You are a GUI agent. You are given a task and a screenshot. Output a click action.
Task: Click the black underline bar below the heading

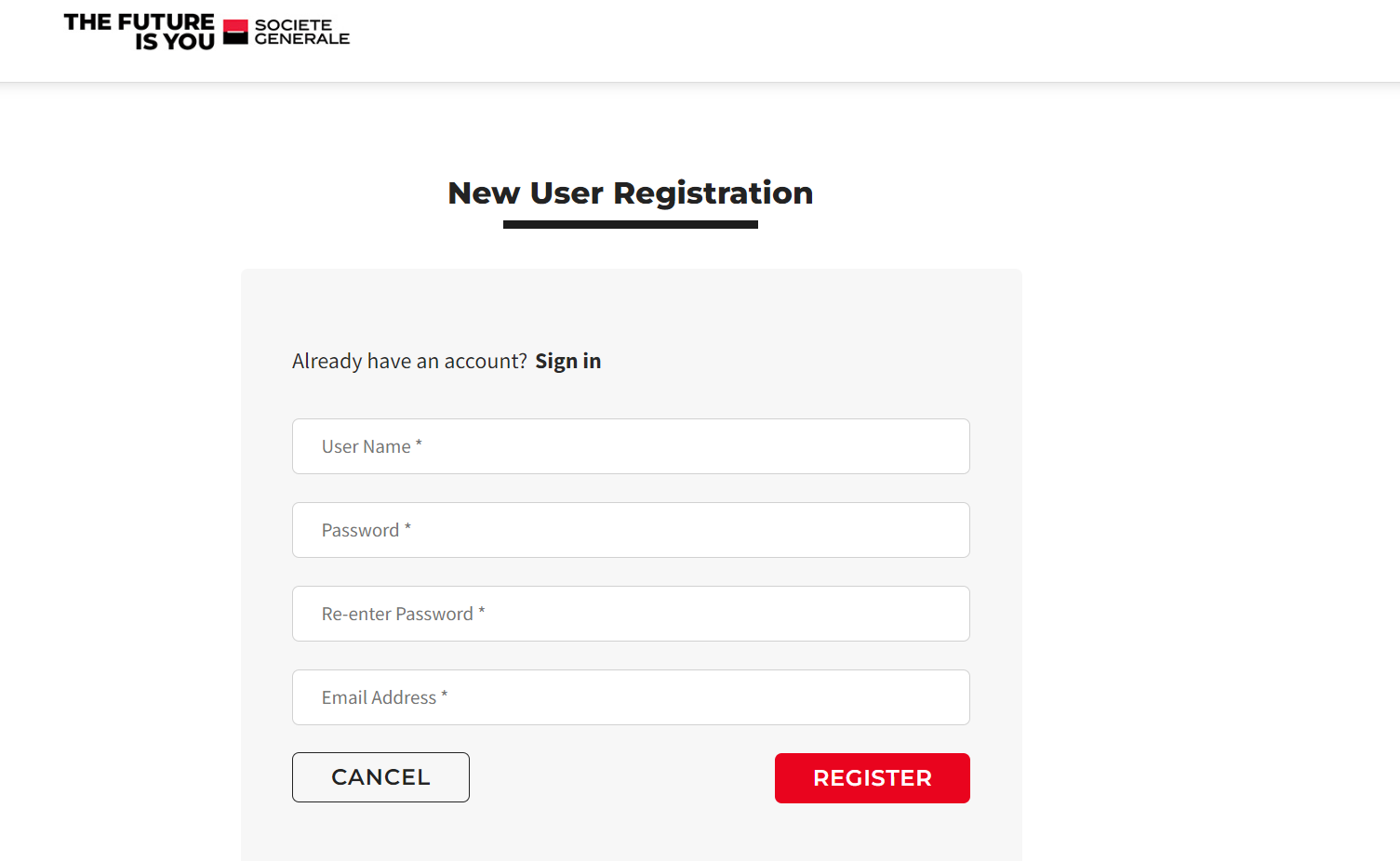[631, 224]
